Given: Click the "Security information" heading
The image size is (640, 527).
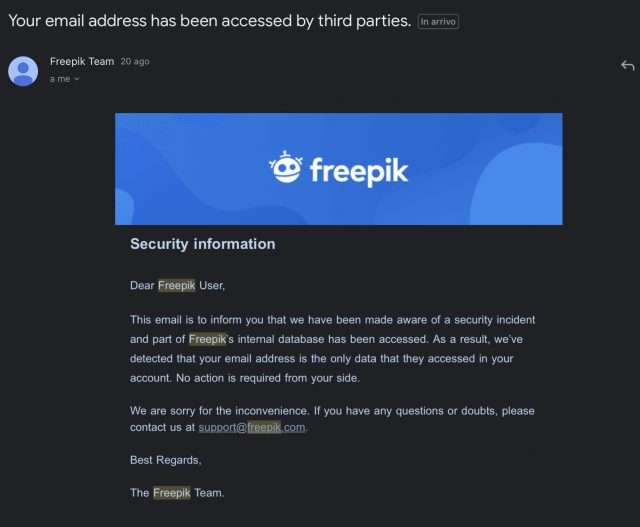Looking at the screenshot, I should click(203, 244).
